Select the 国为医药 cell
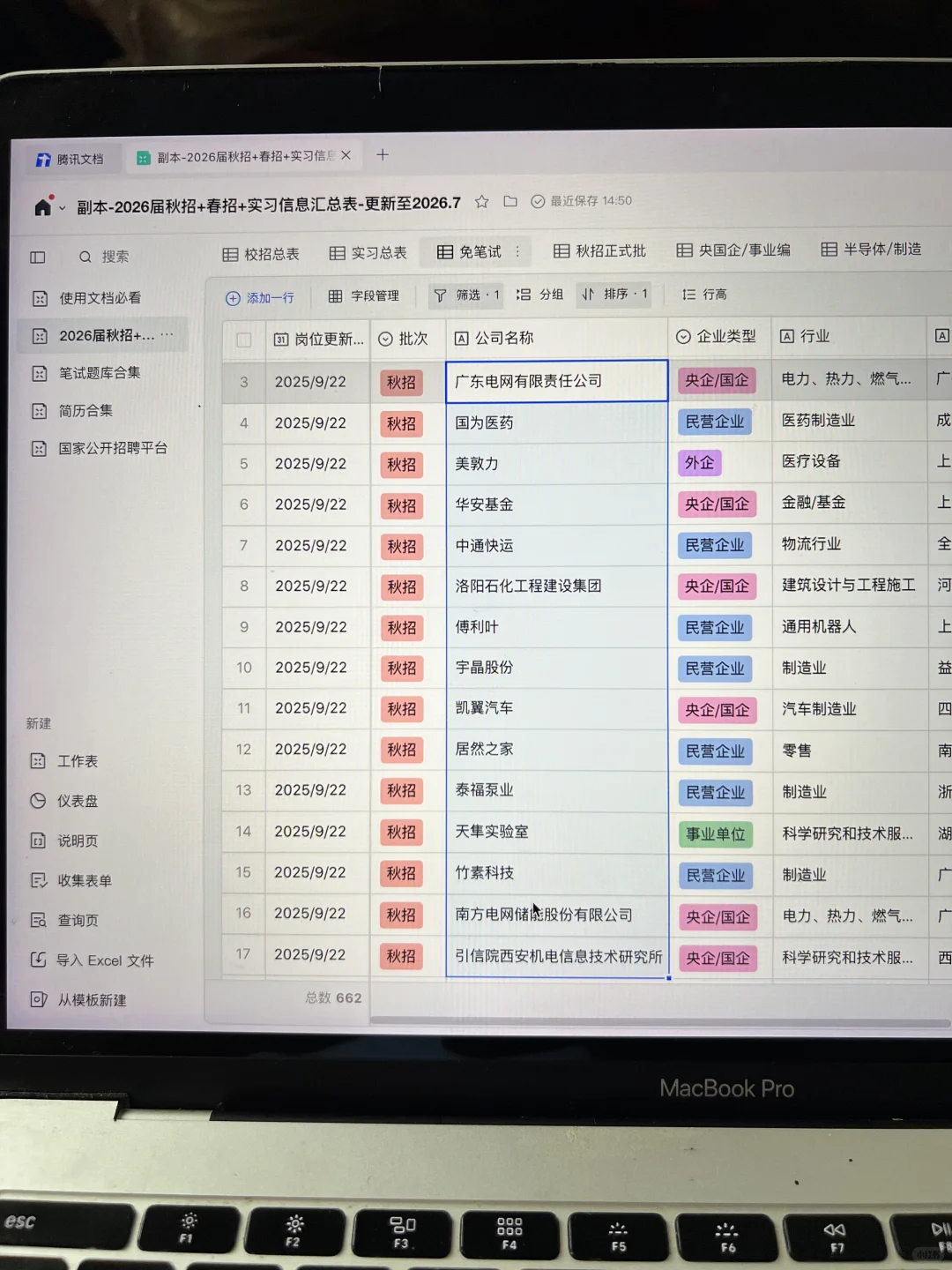 (x=557, y=422)
